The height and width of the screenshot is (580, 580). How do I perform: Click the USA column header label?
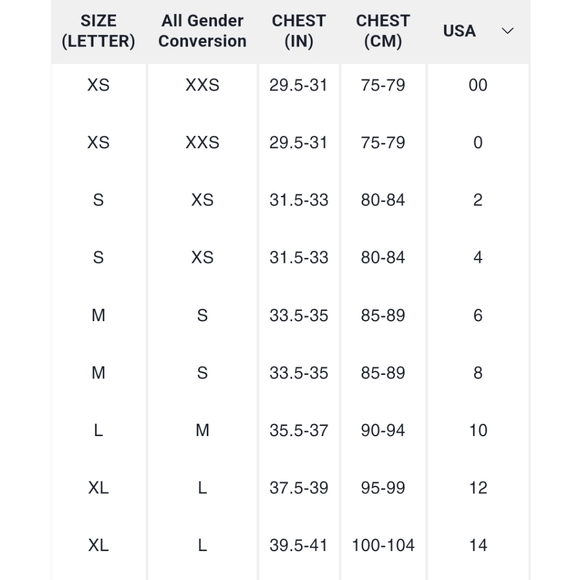point(459,31)
